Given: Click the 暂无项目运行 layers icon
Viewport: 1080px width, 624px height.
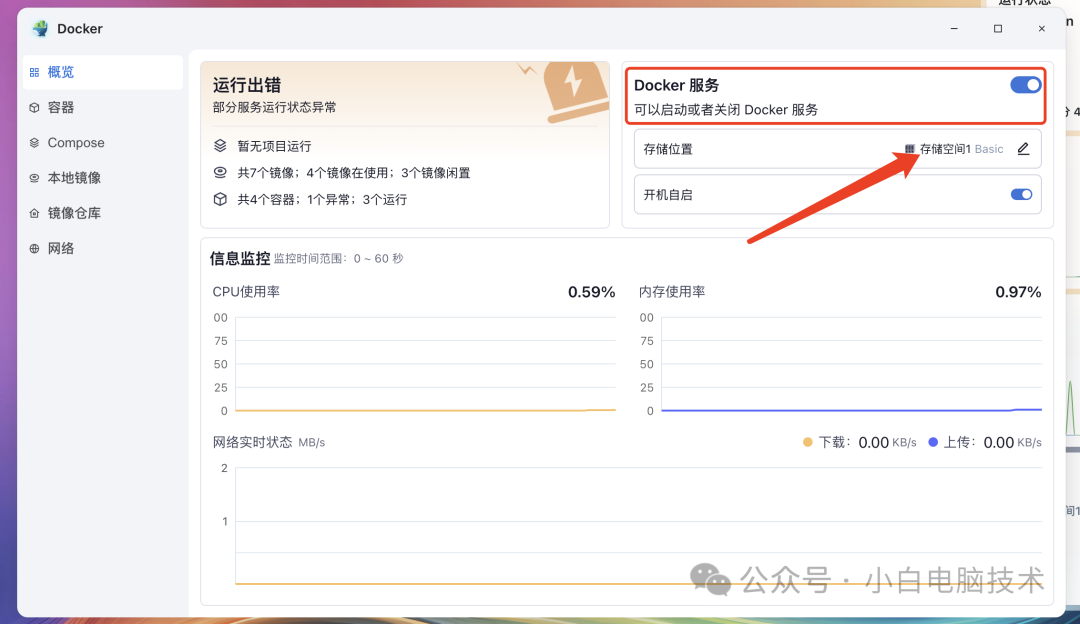Looking at the screenshot, I should coord(220,146).
